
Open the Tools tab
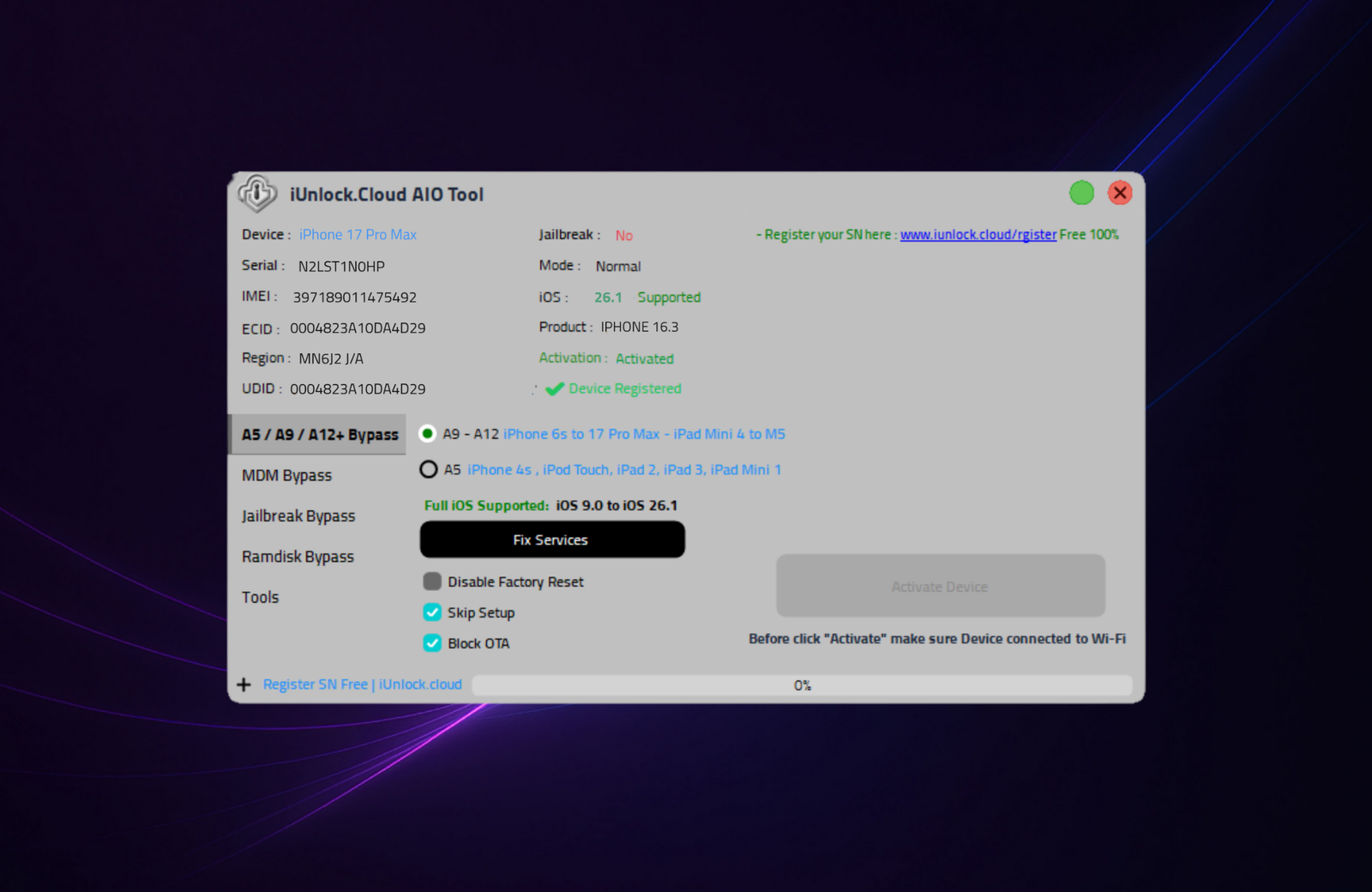click(261, 597)
